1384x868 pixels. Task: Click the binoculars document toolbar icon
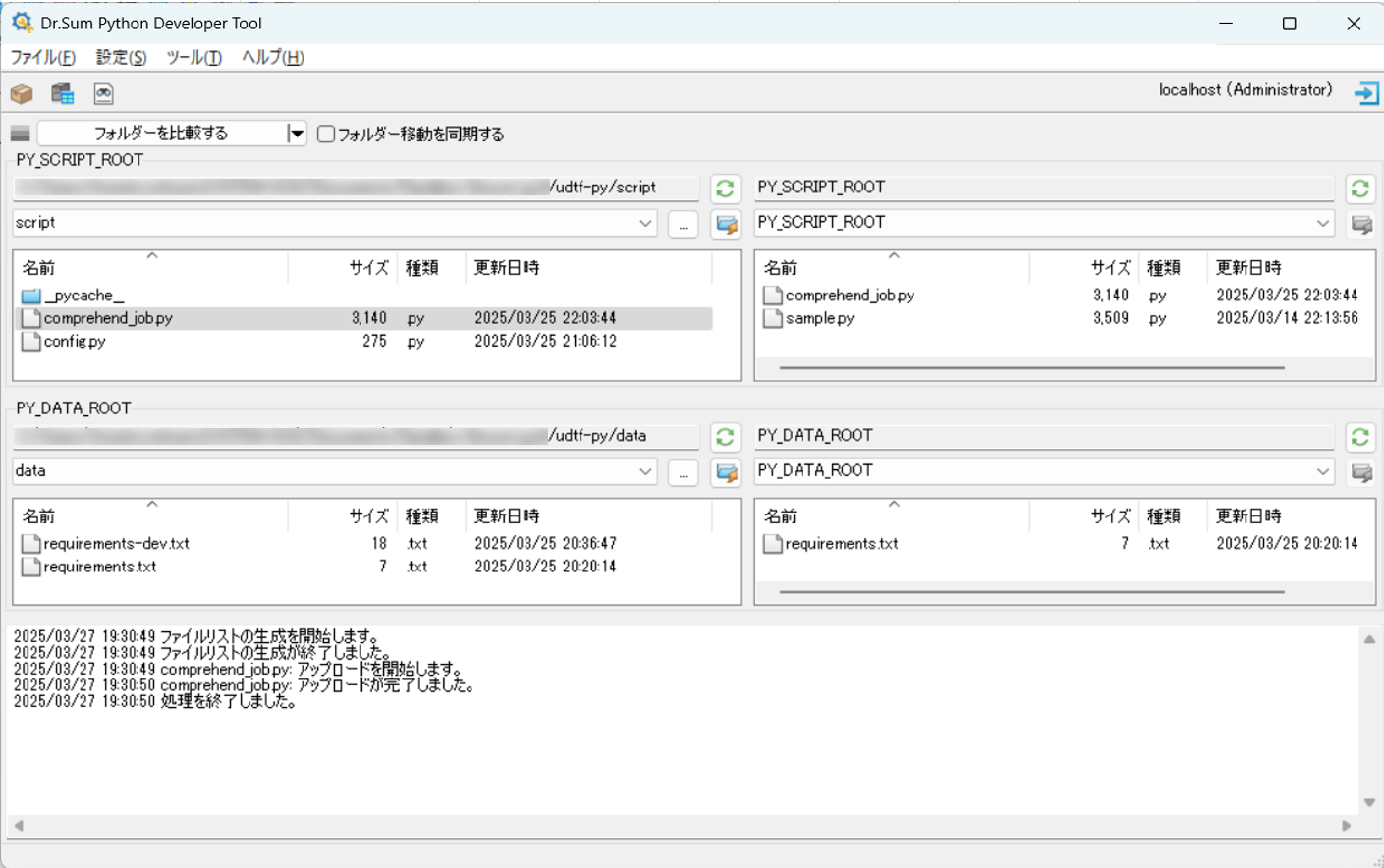point(103,94)
